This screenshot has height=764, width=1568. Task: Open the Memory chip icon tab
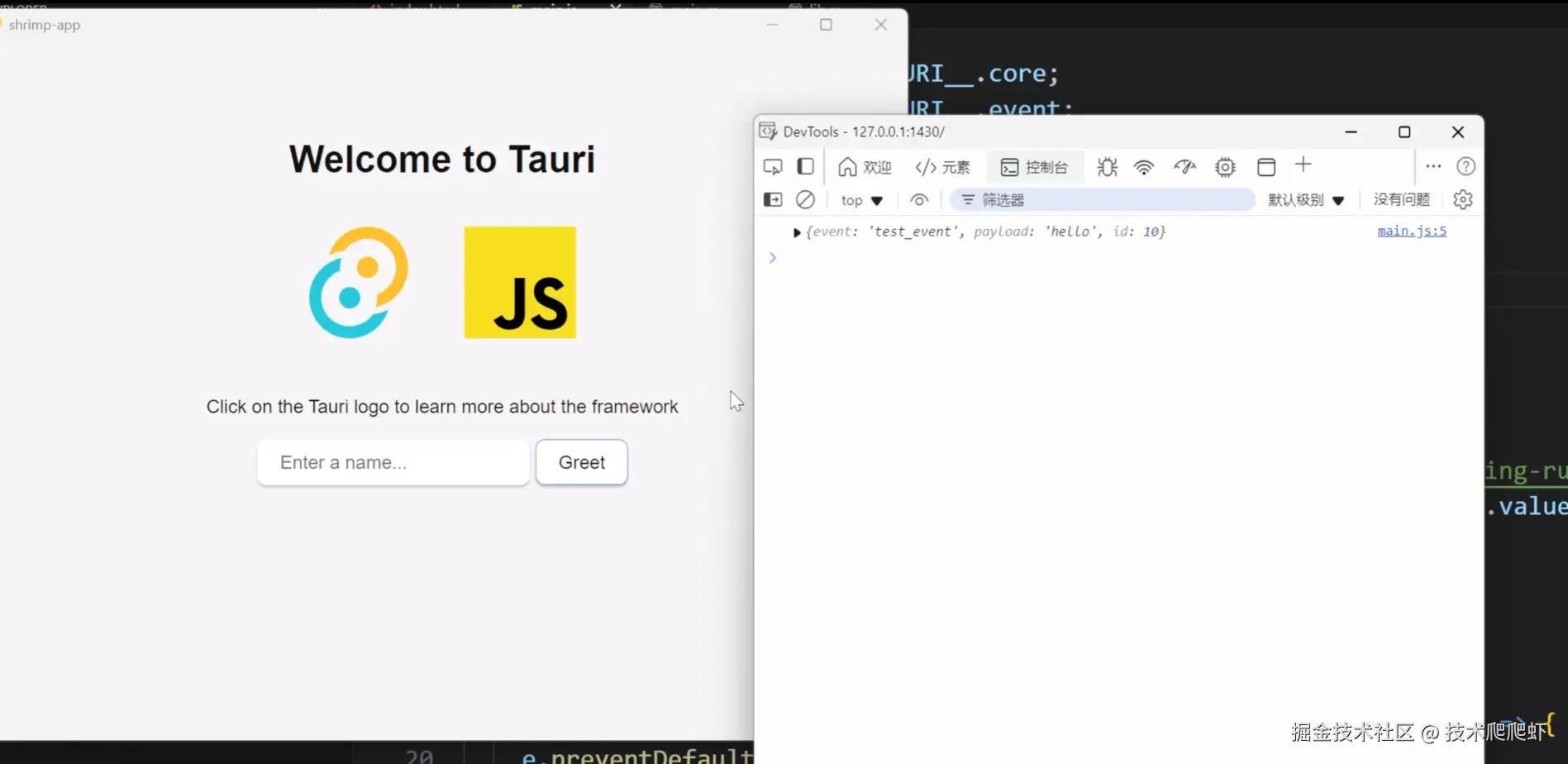coord(1225,167)
